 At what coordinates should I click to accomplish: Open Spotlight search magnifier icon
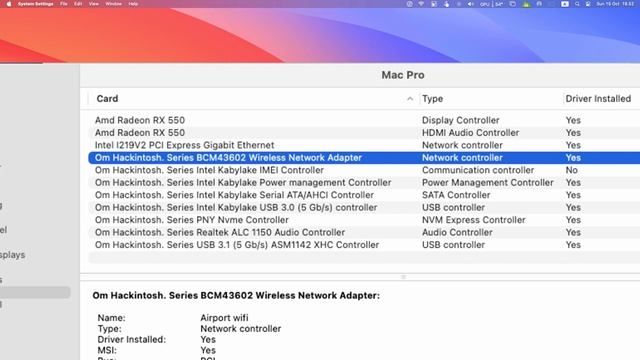click(x=577, y=4)
